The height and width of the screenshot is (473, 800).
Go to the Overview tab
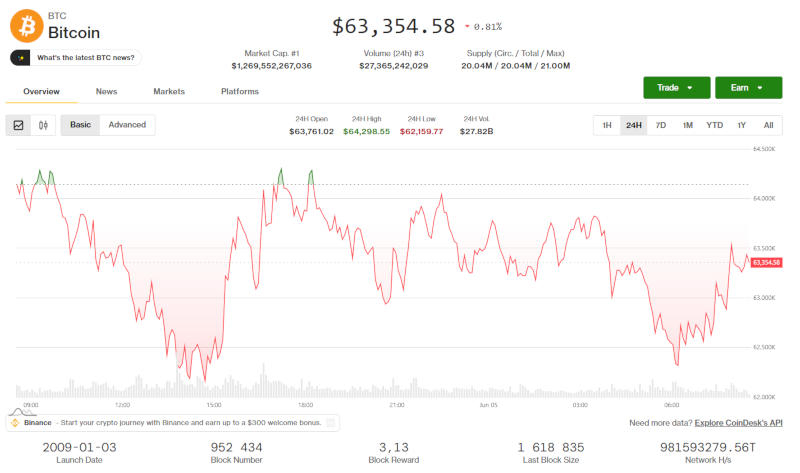pyautogui.click(x=41, y=91)
